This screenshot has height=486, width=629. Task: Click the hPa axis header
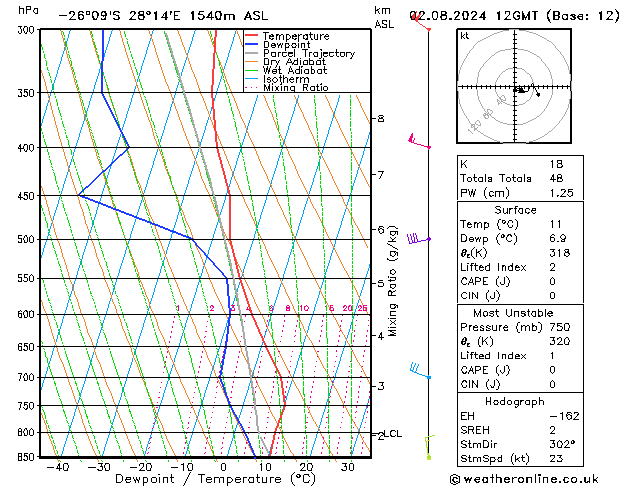pyautogui.click(x=28, y=11)
